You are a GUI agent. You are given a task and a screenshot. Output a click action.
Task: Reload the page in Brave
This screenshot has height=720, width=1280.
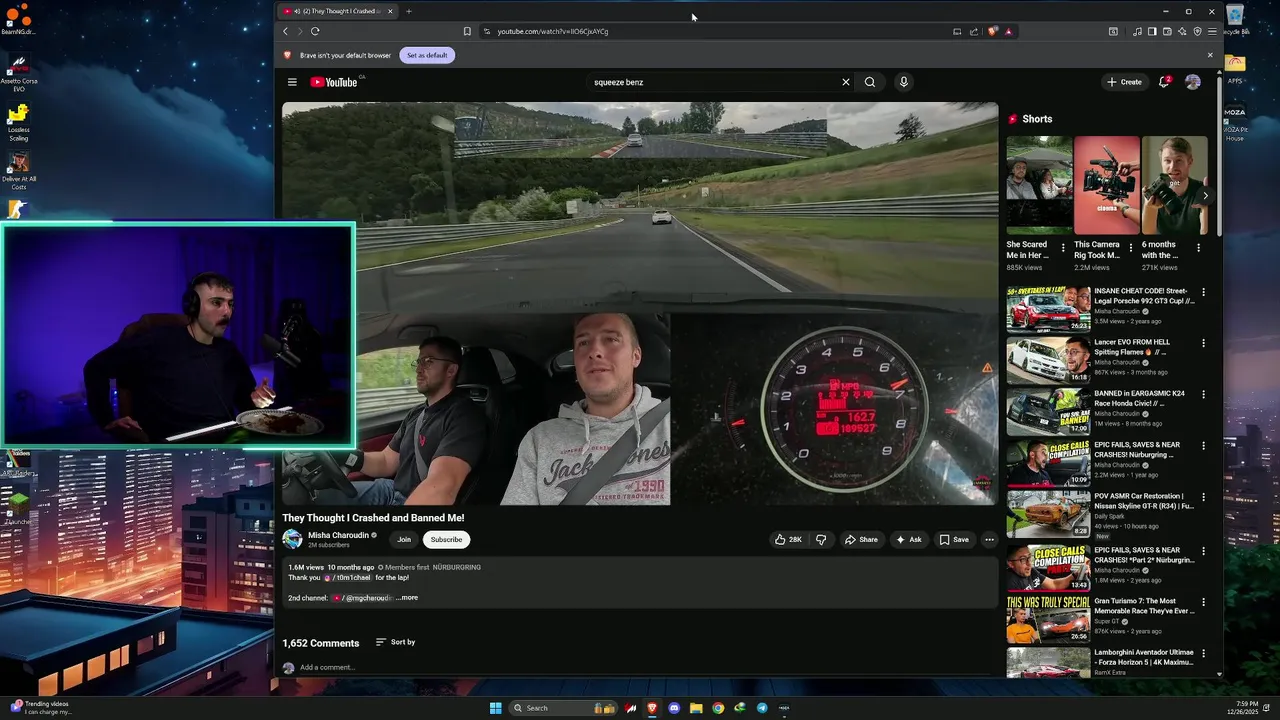[315, 31]
